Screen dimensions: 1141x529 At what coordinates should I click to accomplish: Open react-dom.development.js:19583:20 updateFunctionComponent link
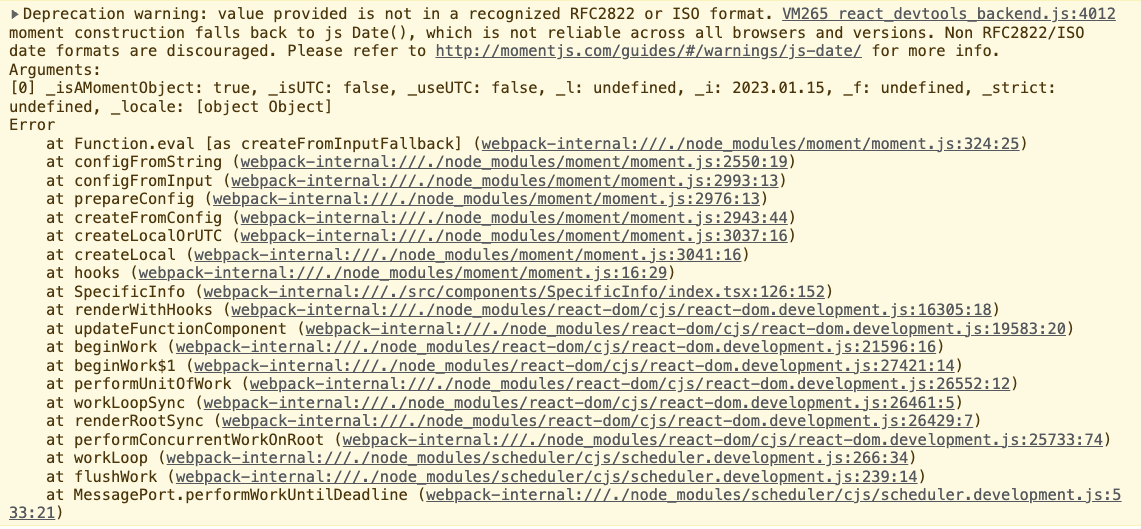pos(685,329)
